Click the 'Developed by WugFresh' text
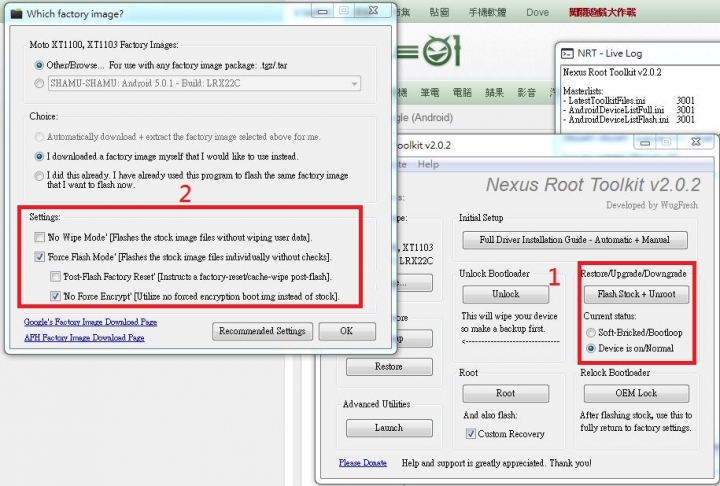The image size is (720, 486). tap(652, 205)
